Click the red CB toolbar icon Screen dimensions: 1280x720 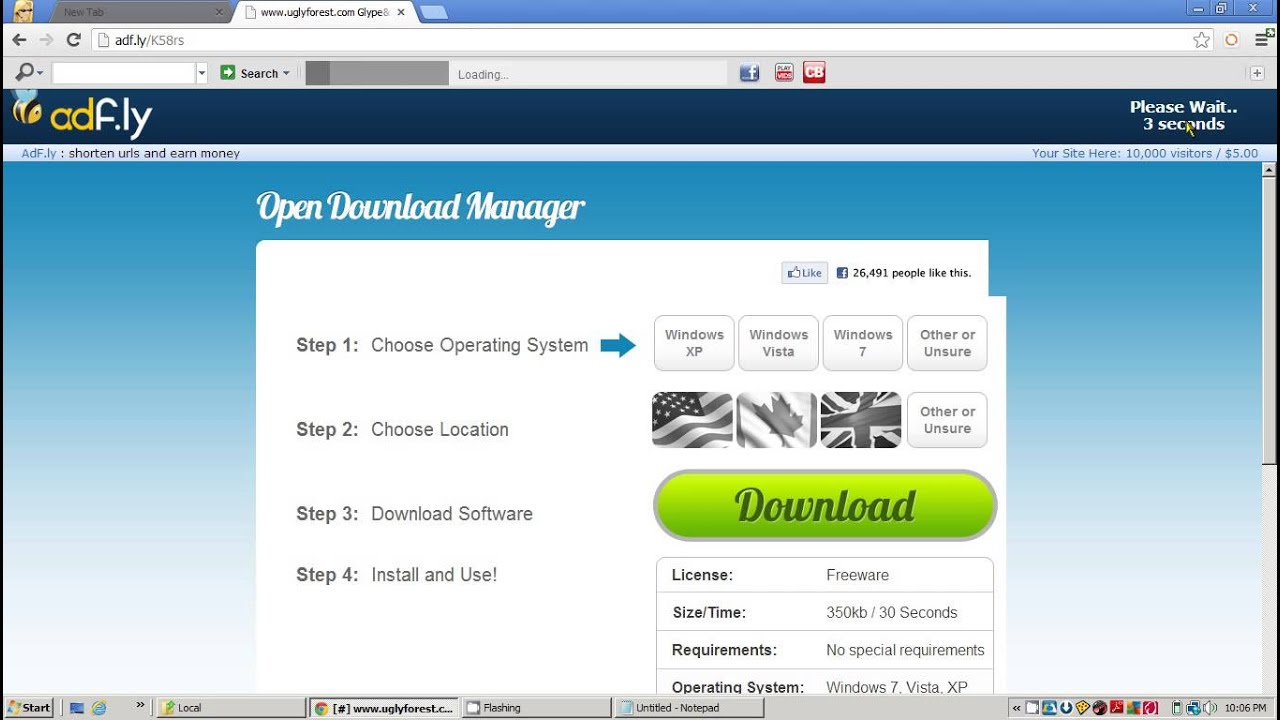pos(814,72)
